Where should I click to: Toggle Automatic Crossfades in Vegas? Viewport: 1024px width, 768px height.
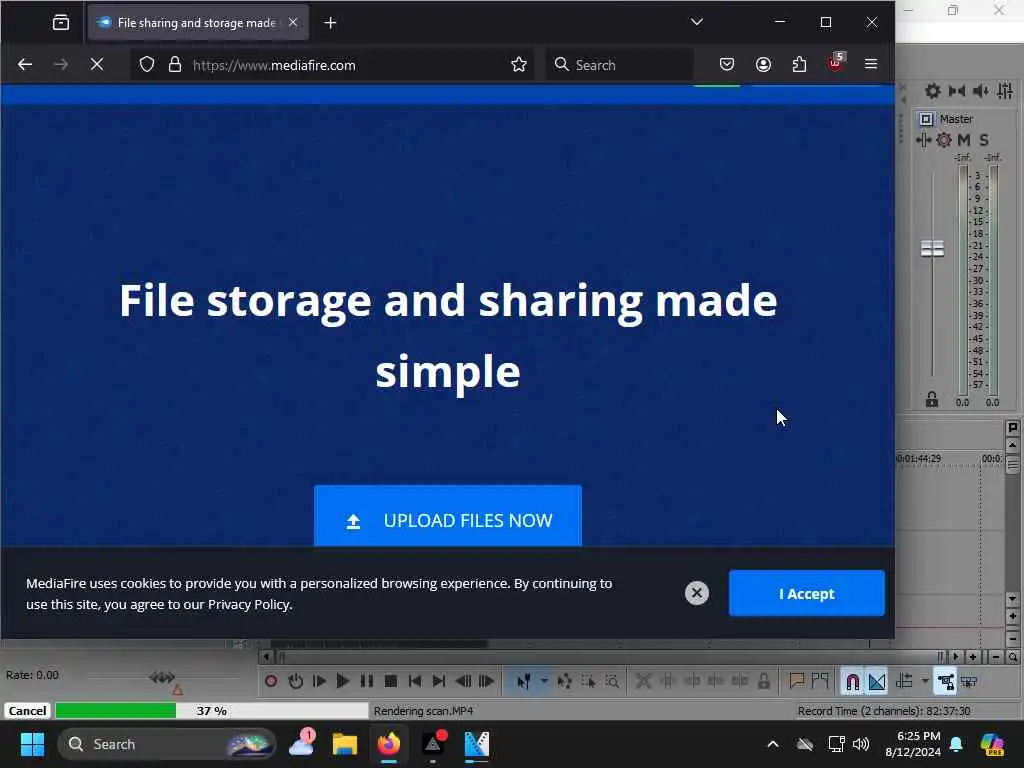click(877, 682)
